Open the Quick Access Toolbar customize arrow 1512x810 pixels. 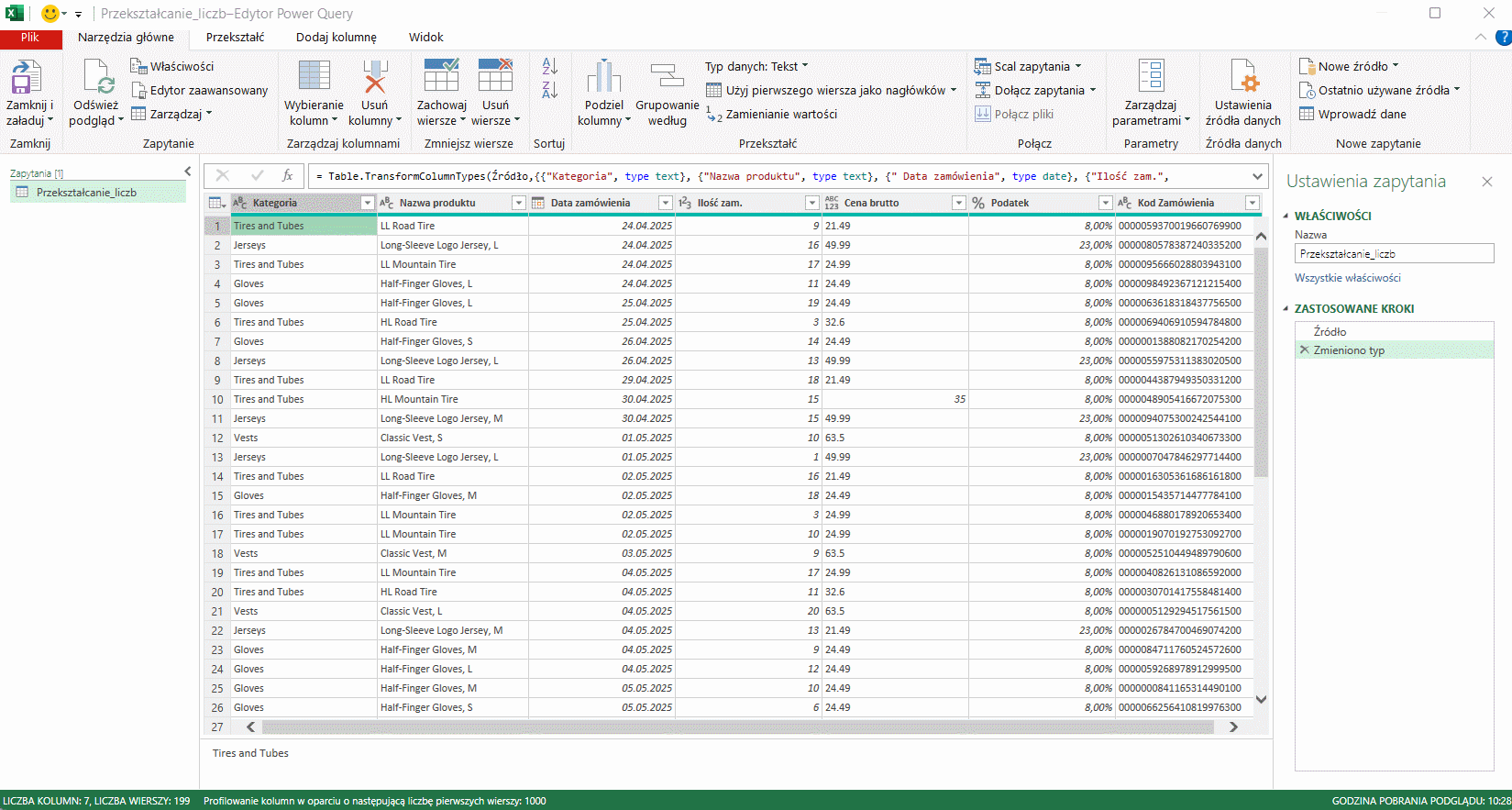78,14
